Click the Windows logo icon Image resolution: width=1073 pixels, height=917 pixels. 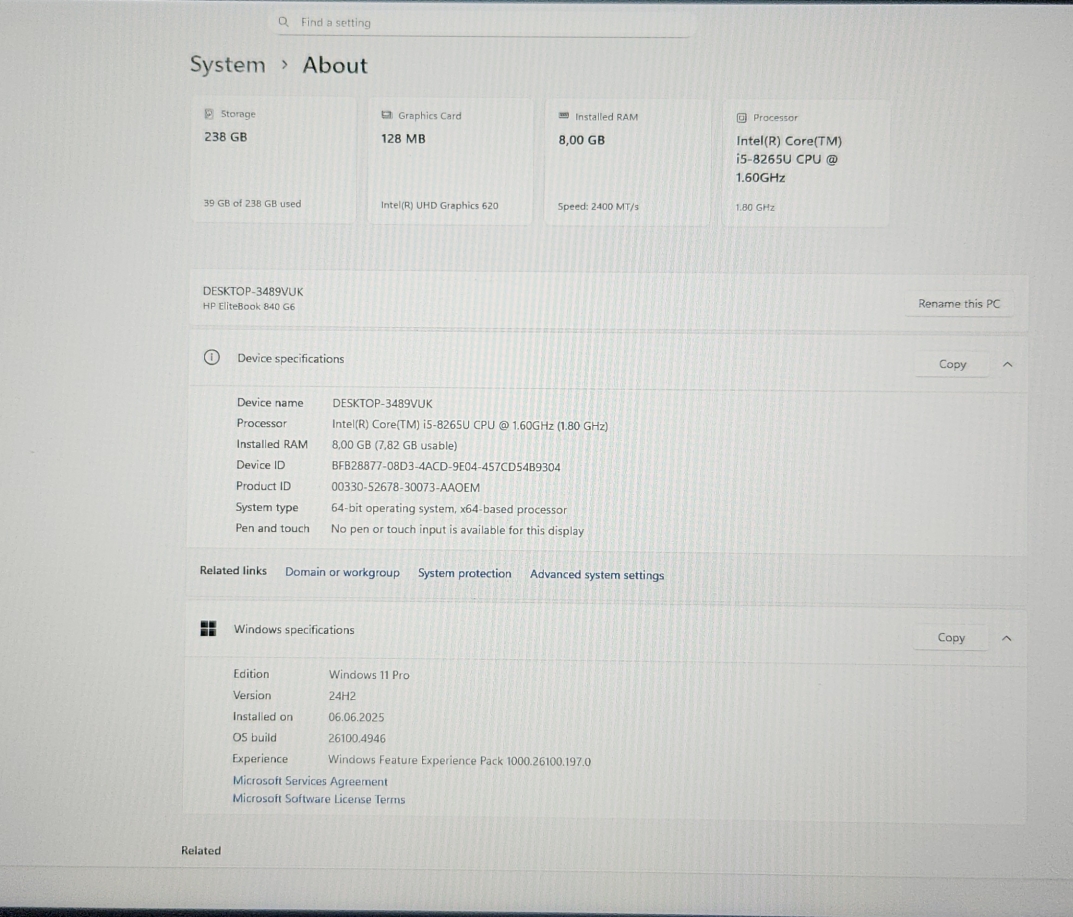208,628
